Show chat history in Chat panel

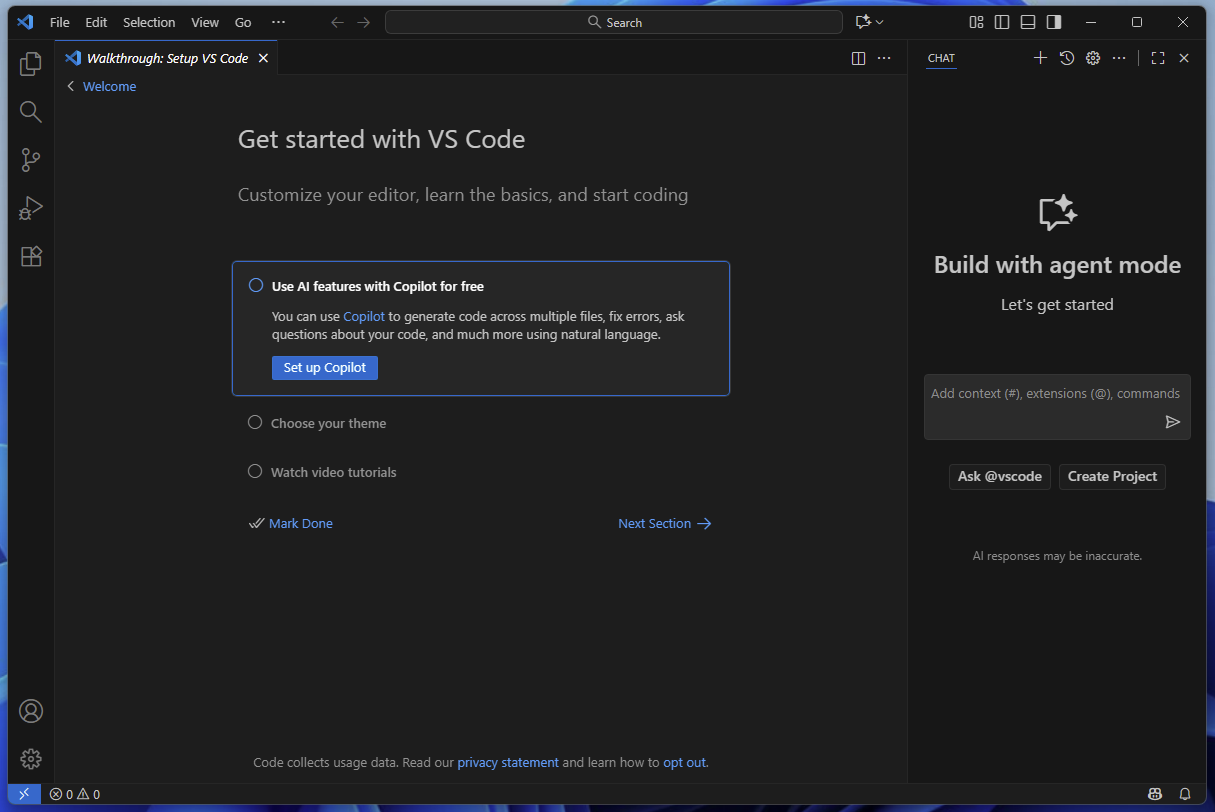point(1067,58)
